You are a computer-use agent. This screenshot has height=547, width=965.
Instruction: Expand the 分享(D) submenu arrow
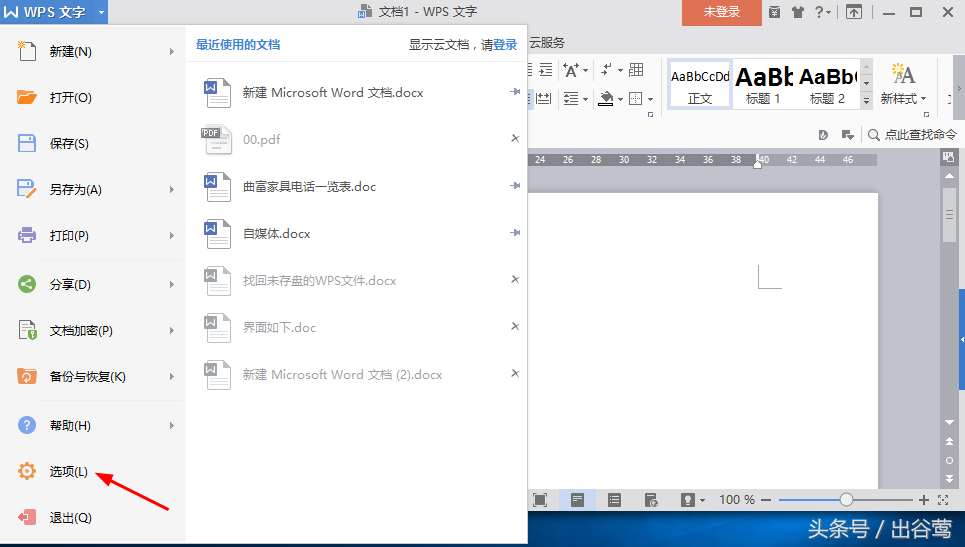coord(172,284)
